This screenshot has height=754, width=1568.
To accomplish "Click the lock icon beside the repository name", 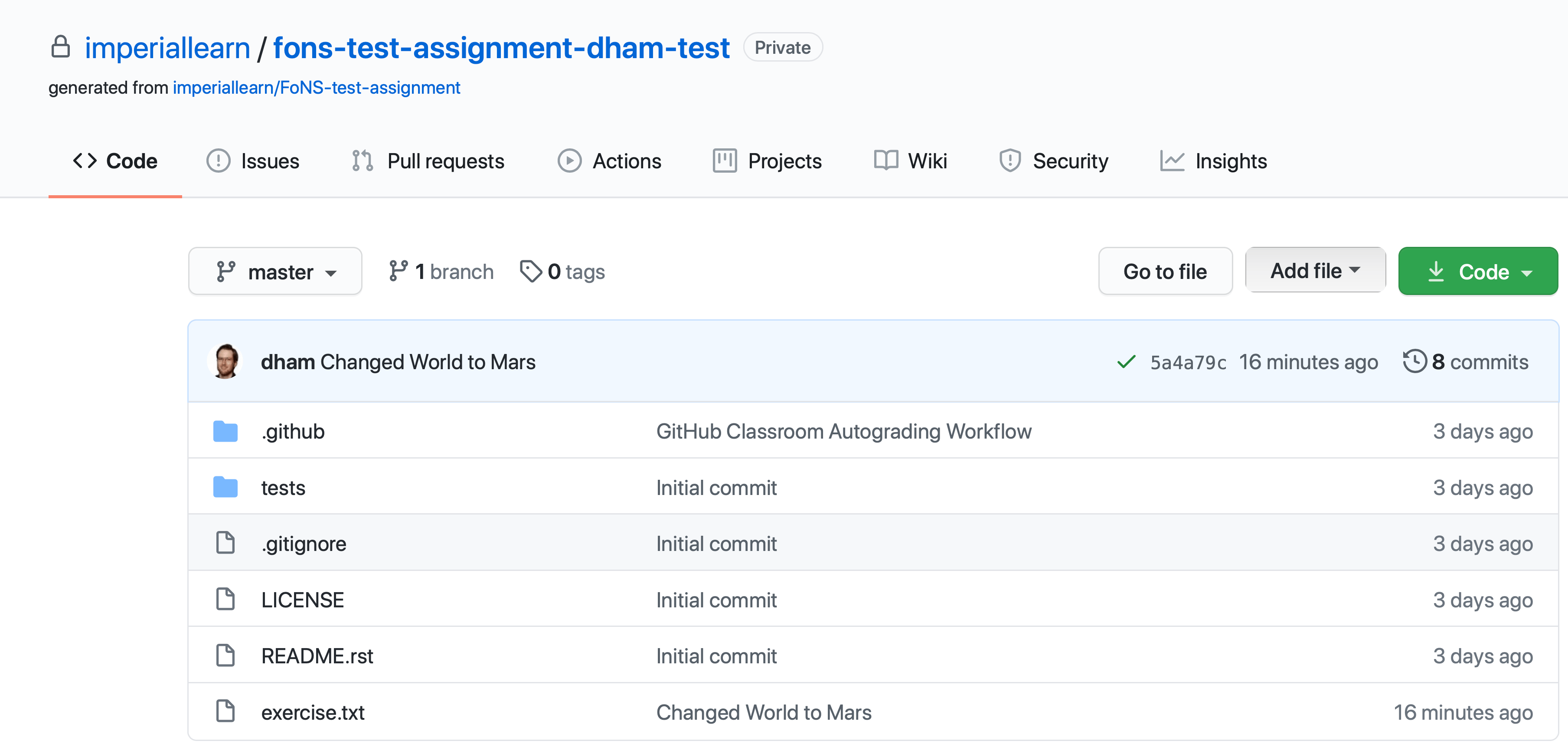I will pos(60,47).
